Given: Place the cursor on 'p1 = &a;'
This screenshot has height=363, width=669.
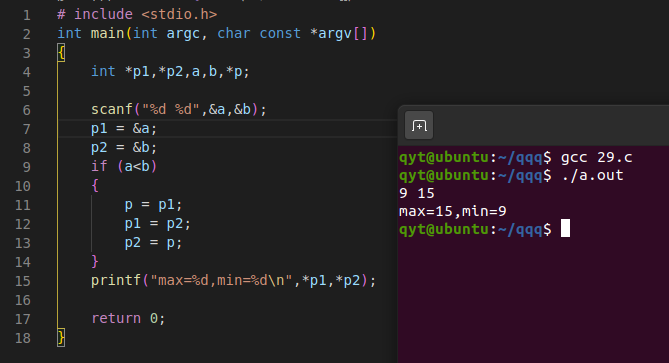Looking at the screenshot, I should 124,128.
